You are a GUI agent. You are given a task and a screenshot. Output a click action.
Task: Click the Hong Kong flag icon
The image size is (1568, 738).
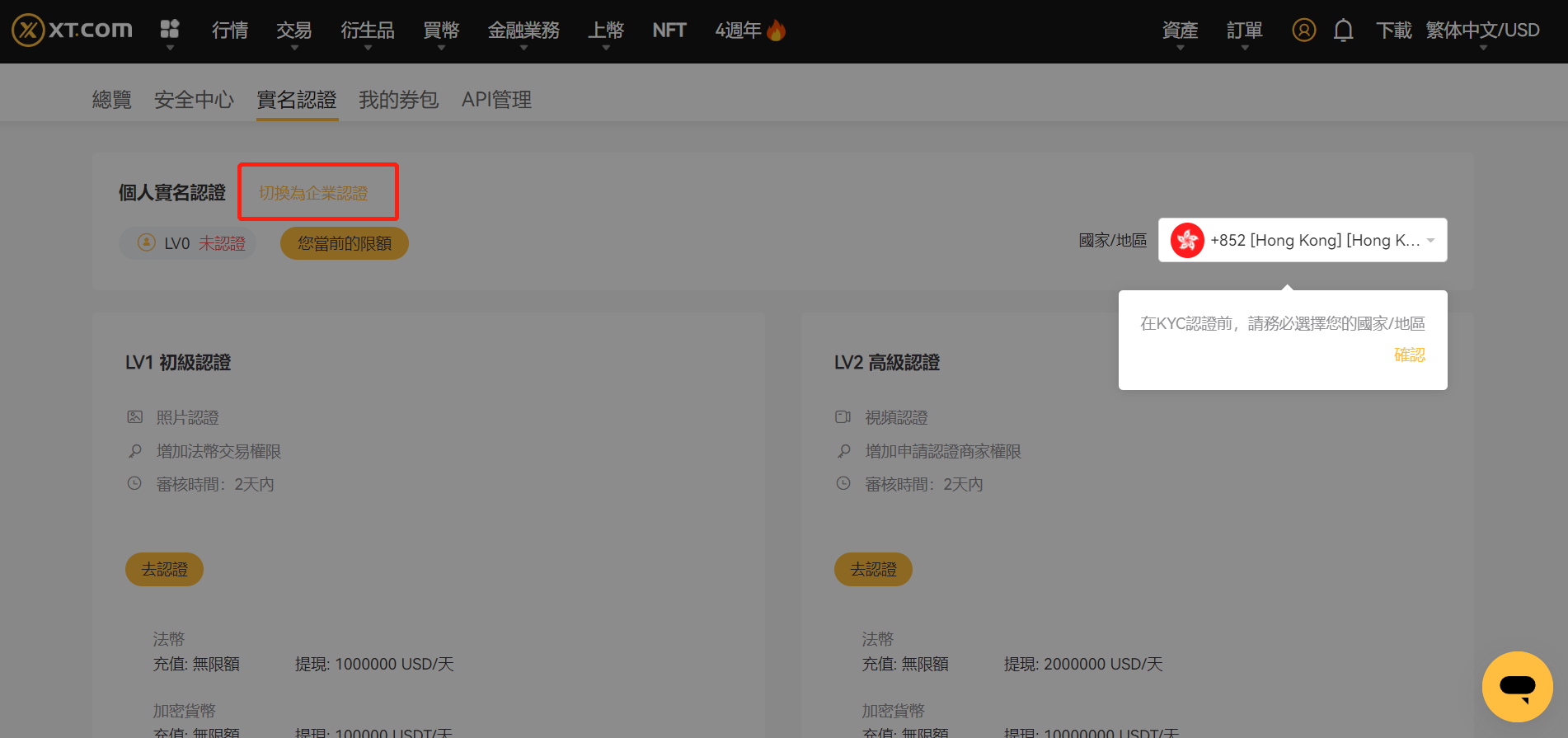coord(1187,240)
